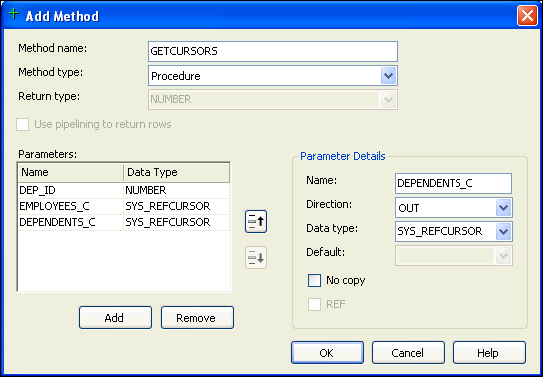This screenshot has width=543, height=377.
Task: Click the Data Type column header
Action: [176, 172]
